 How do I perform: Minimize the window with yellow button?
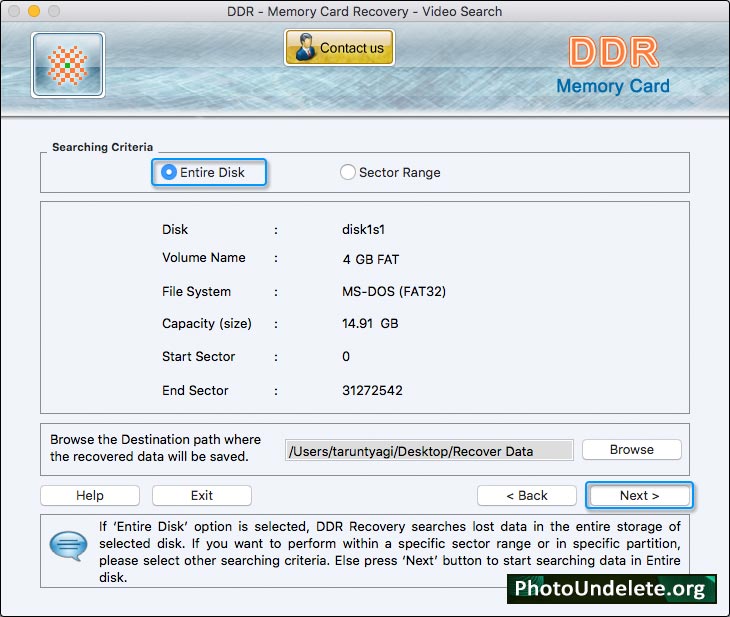pos(34,11)
